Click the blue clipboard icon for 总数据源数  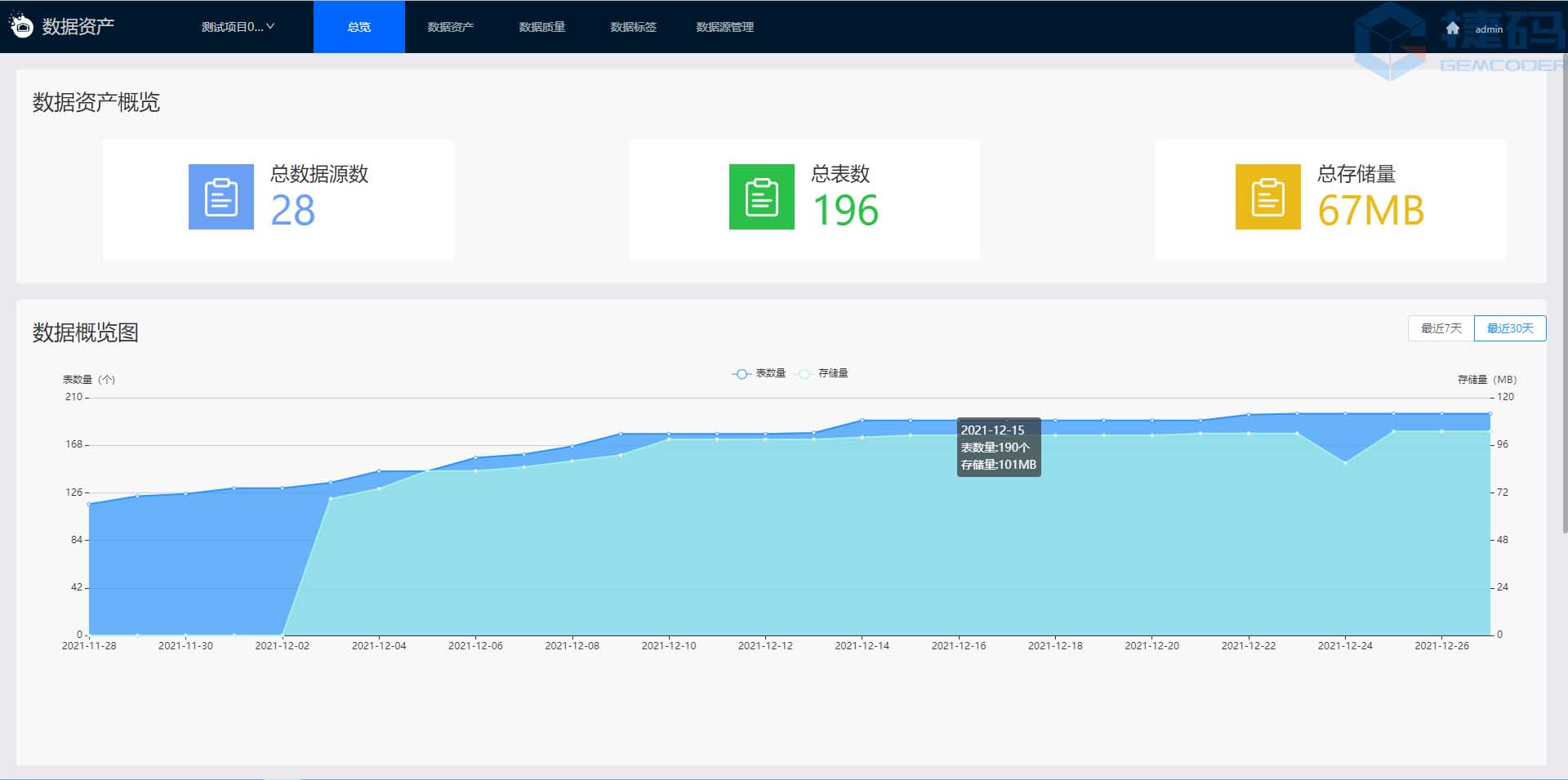click(221, 197)
